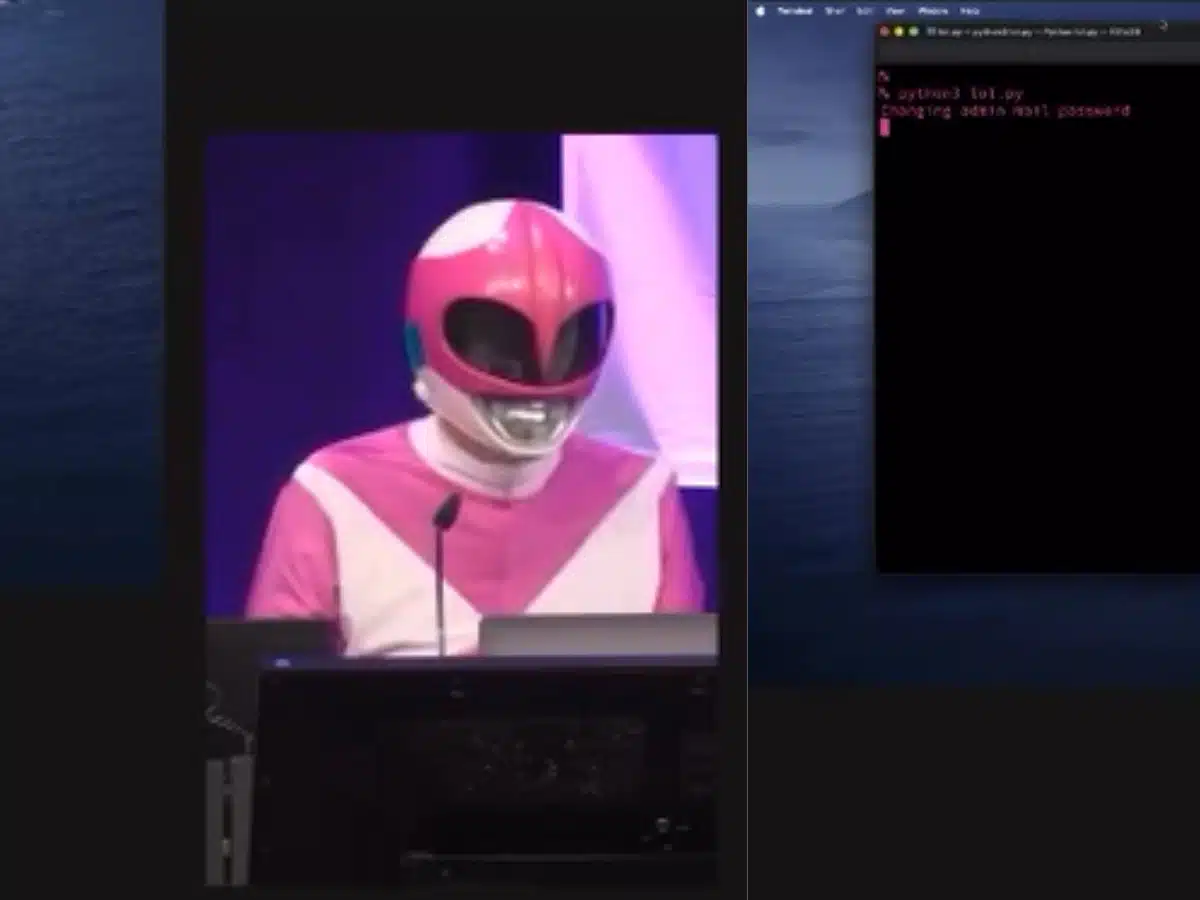
Task: Click the python3 lol.py command line
Action: coord(960,94)
